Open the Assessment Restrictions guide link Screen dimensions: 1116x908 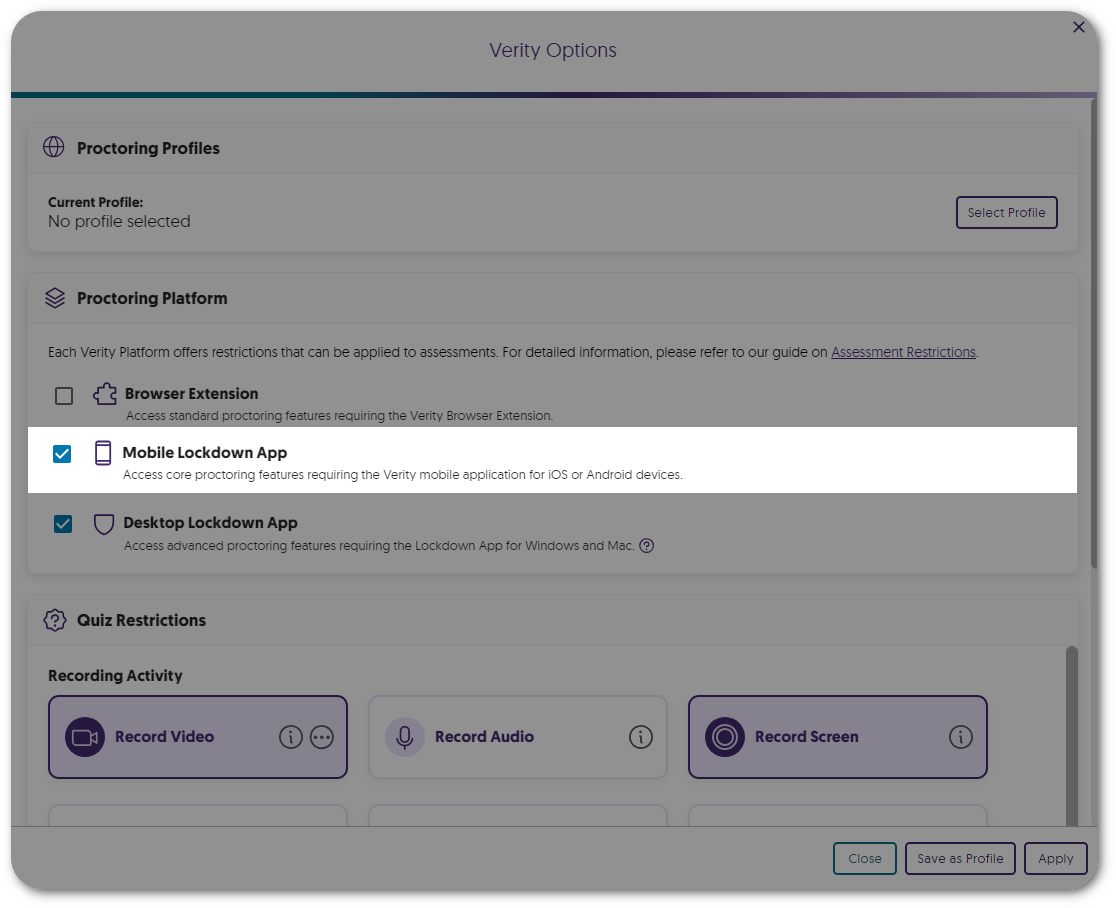(x=903, y=352)
